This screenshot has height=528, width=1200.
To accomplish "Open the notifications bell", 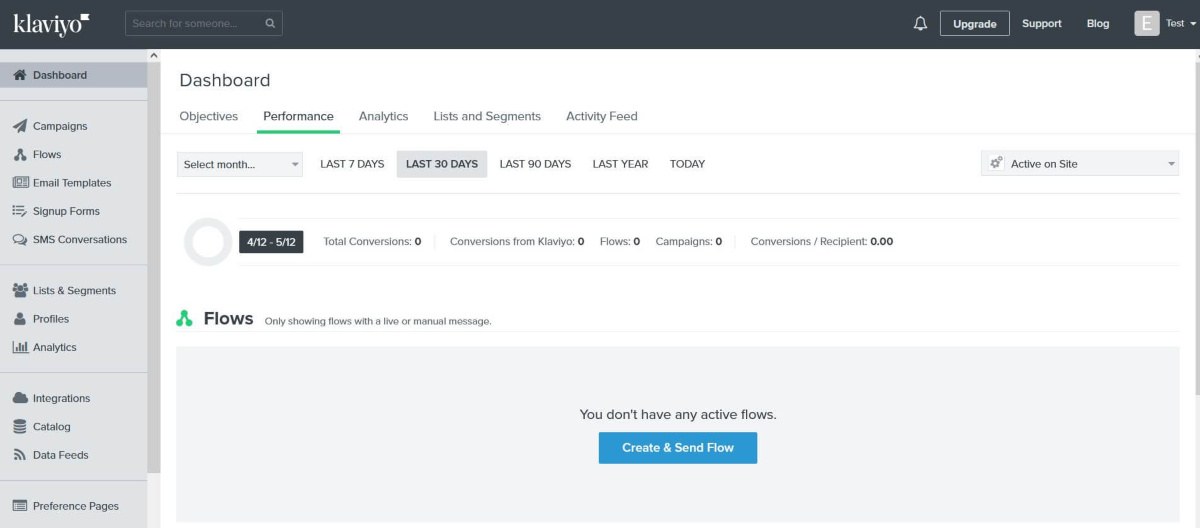I will point(921,23).
